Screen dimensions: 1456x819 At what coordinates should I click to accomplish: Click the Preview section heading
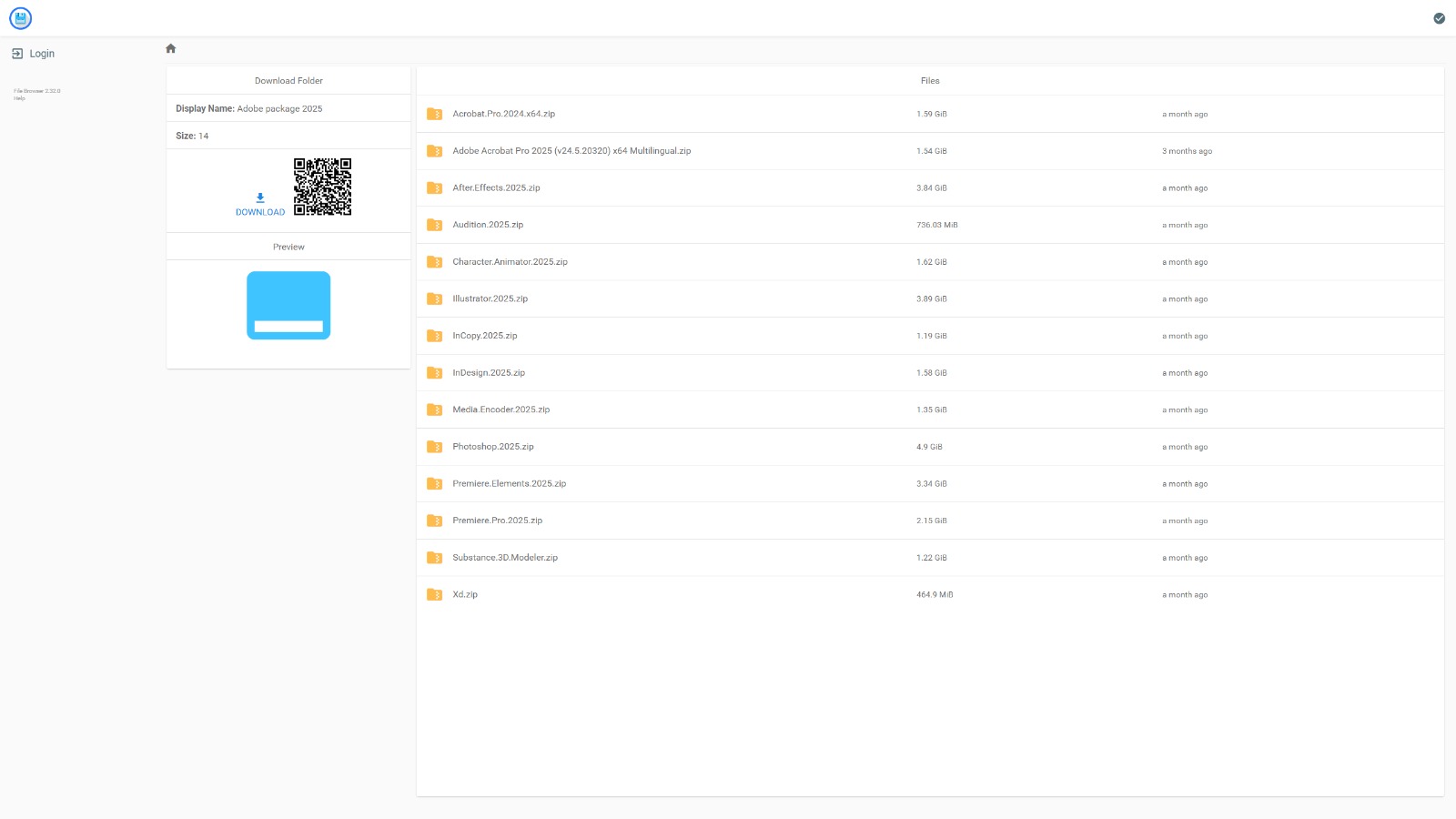(x=288, y=247)
